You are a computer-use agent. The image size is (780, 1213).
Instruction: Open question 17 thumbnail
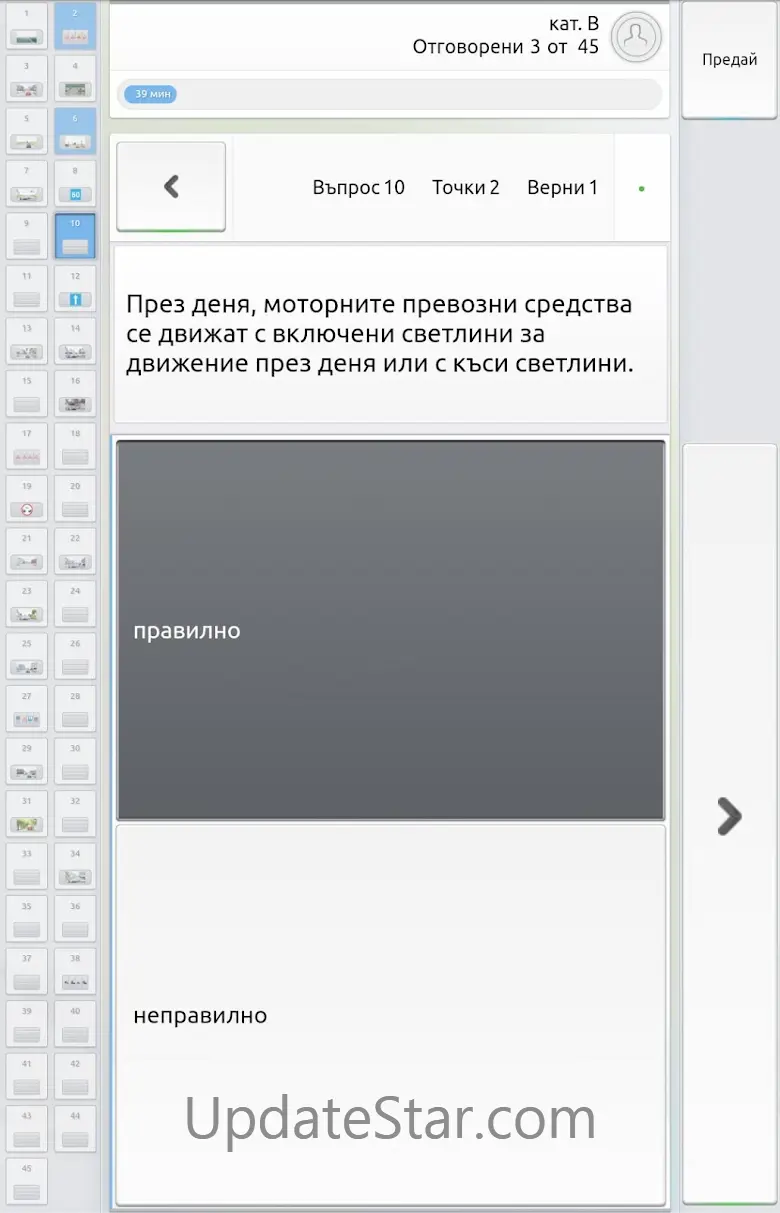pos(27,446)
